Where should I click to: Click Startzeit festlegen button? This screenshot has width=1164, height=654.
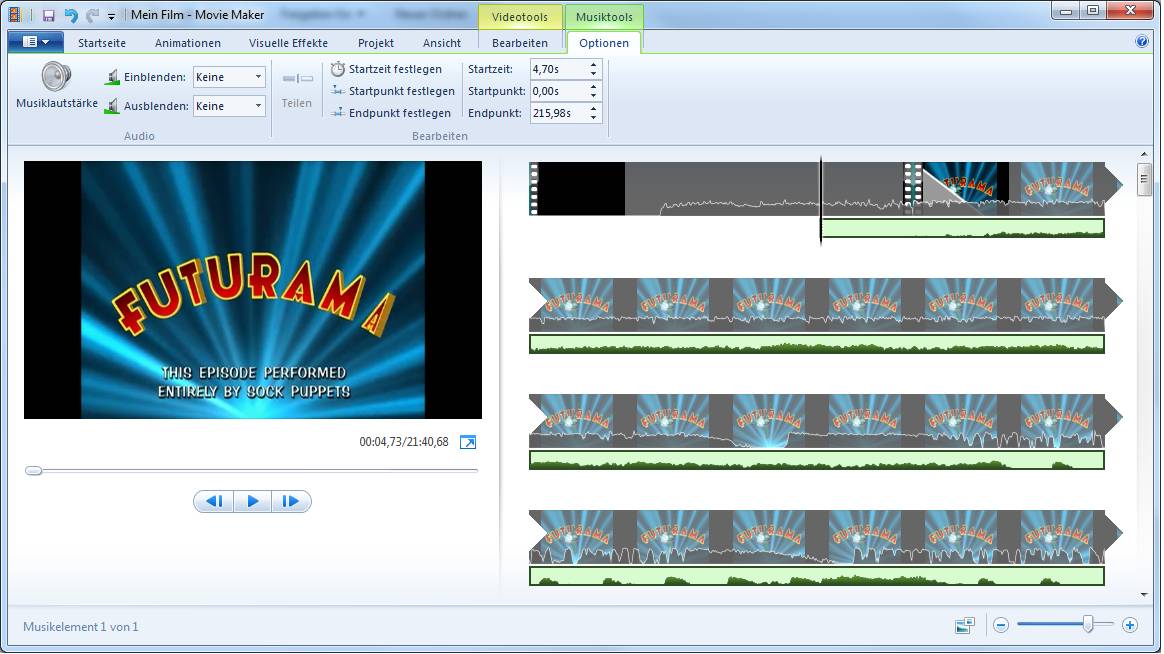[x=387, y=69]
